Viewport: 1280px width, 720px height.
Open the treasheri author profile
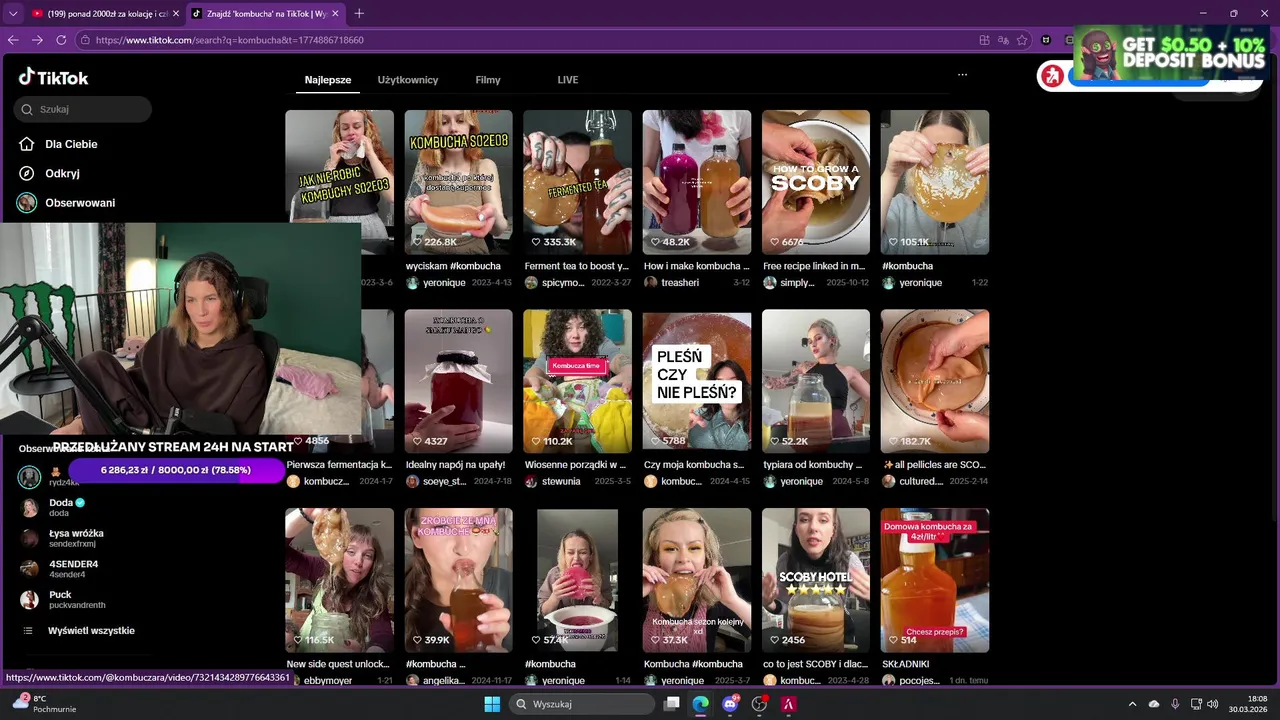coord(680,283)
